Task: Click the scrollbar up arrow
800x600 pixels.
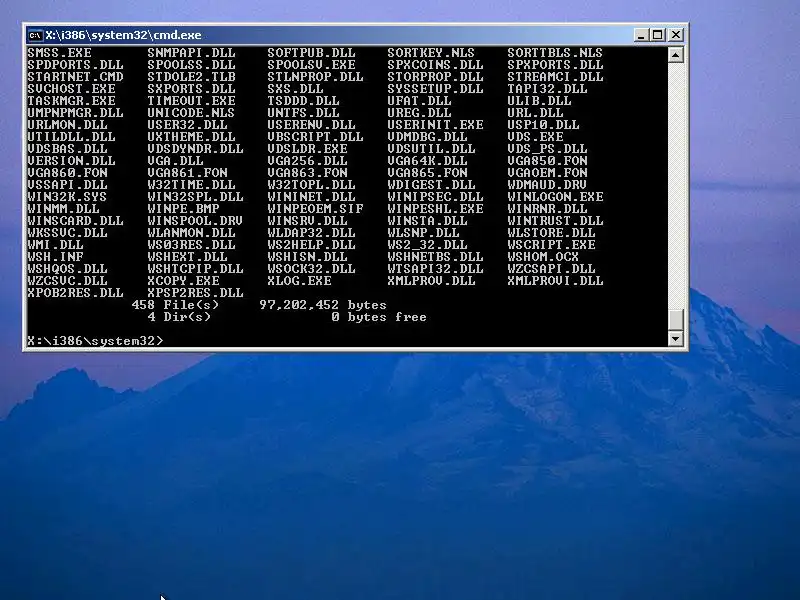Action: [x=676, y=55]
